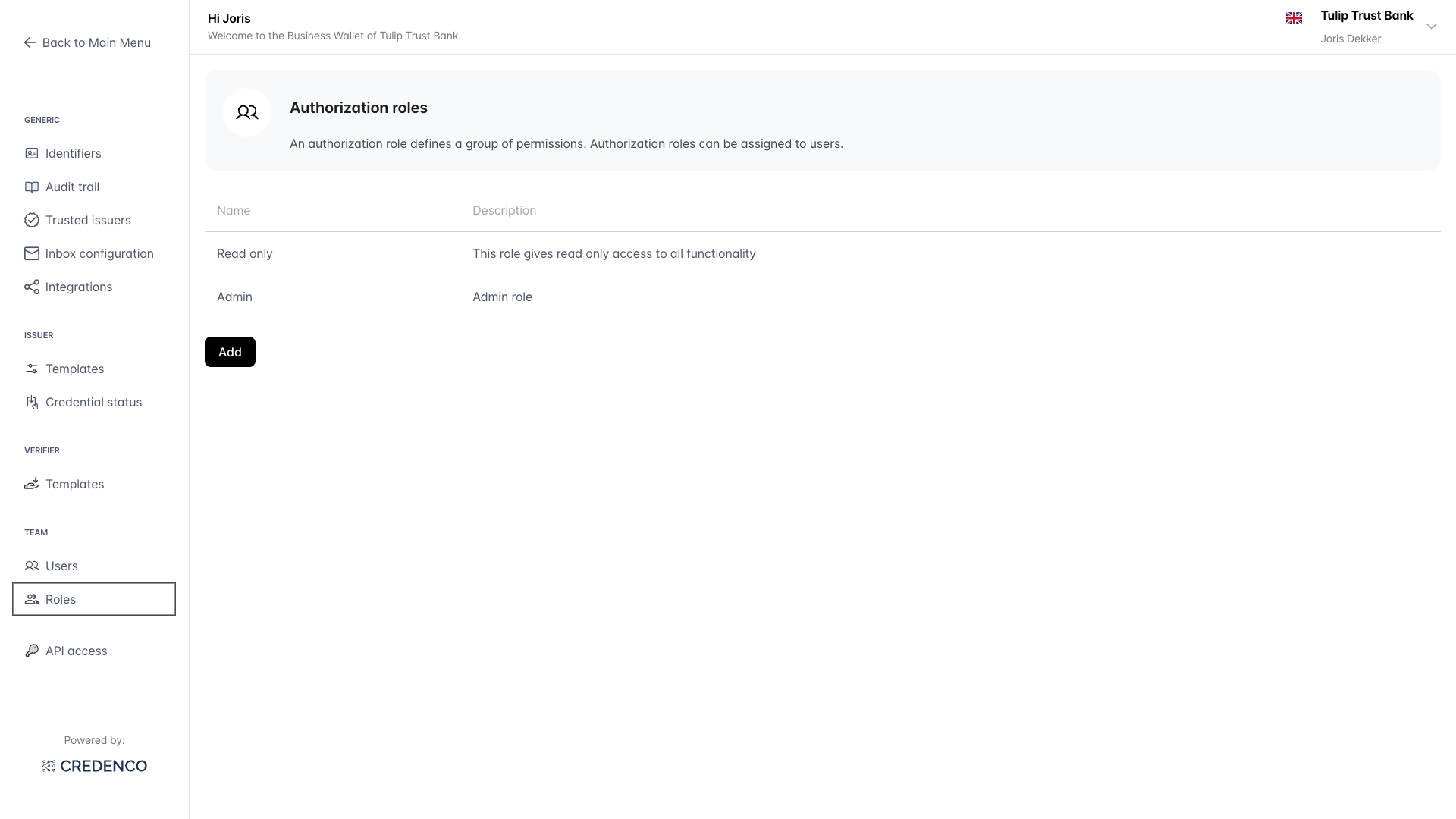Click the UK flag language icon
The image size is (1456, 819).
click(x=1294, y=18)
